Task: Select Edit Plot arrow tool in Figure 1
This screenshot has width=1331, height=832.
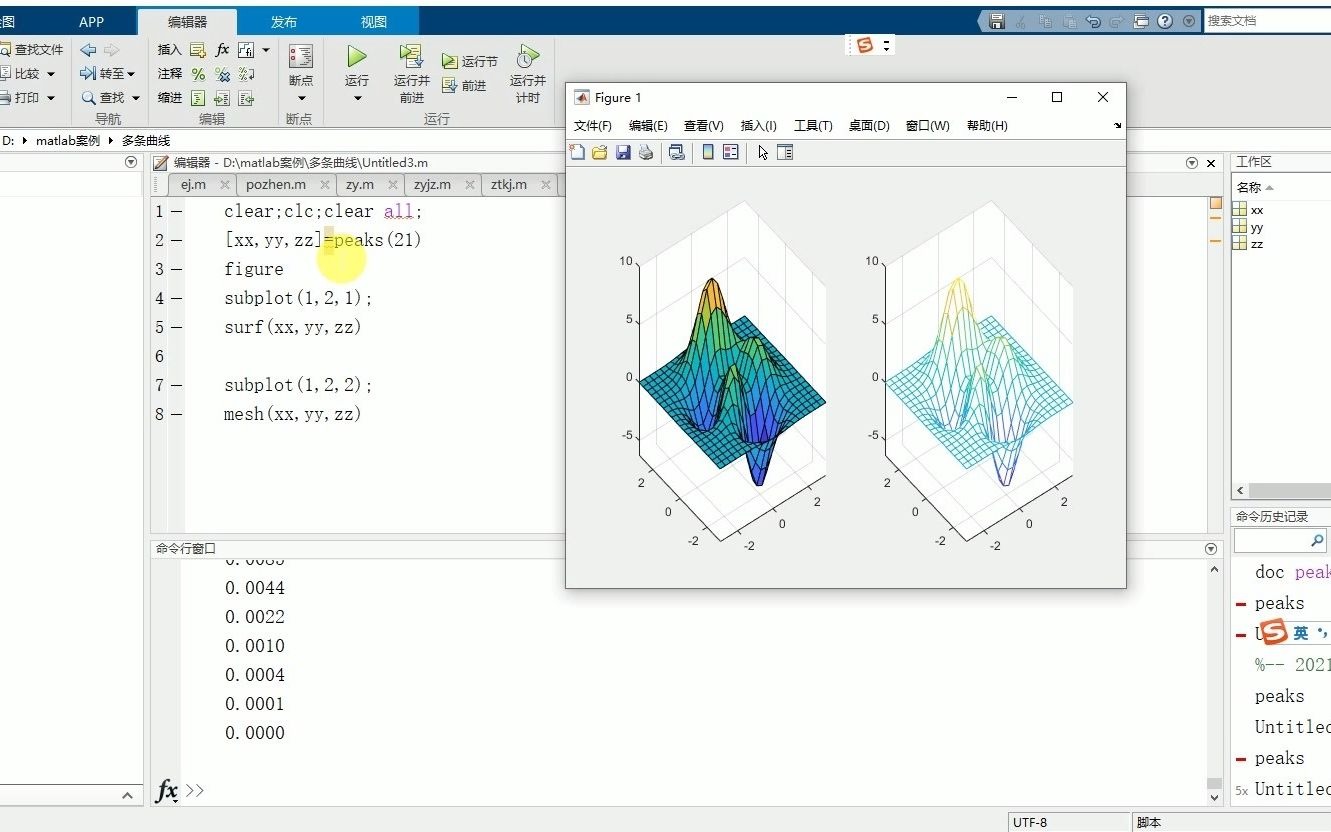Action: click(763, 152)
